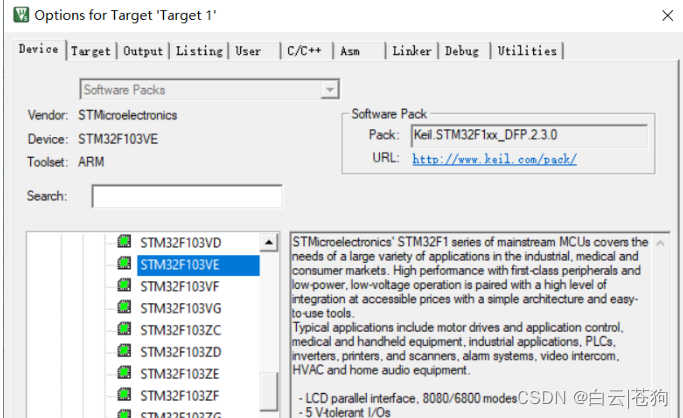Select device STM32F103ZF in list
This screenshot has width=683, height=418.
click(180, 395)
